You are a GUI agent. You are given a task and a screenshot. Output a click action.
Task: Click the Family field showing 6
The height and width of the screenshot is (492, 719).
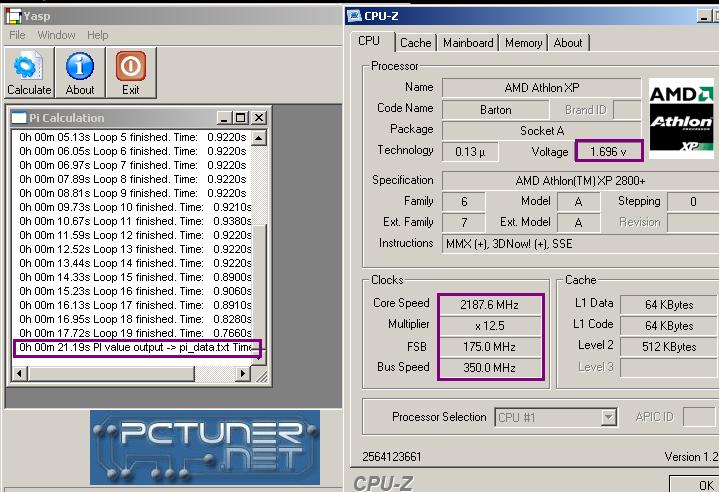(x=464, y=201)
